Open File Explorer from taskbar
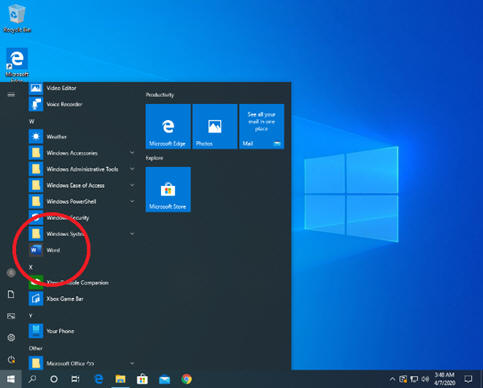 120,379
